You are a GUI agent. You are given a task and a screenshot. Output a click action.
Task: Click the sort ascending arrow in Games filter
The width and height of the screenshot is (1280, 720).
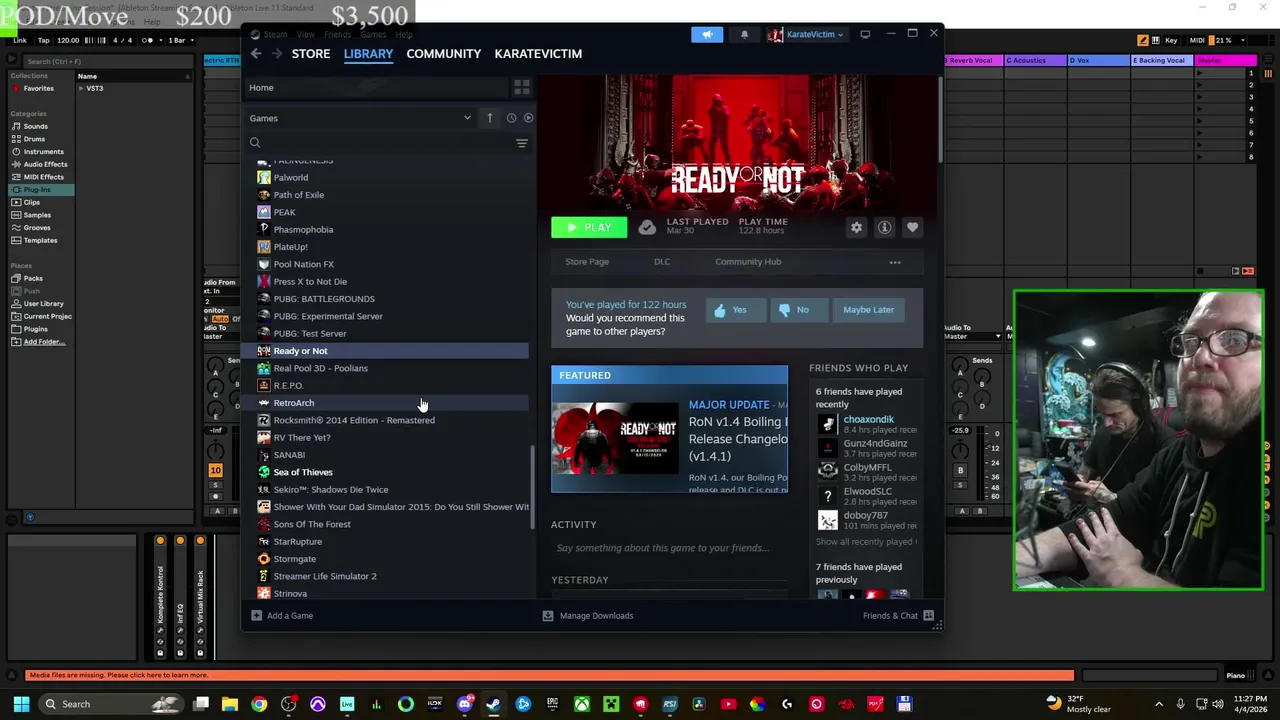pyautogui.click(x=489, y=118)
